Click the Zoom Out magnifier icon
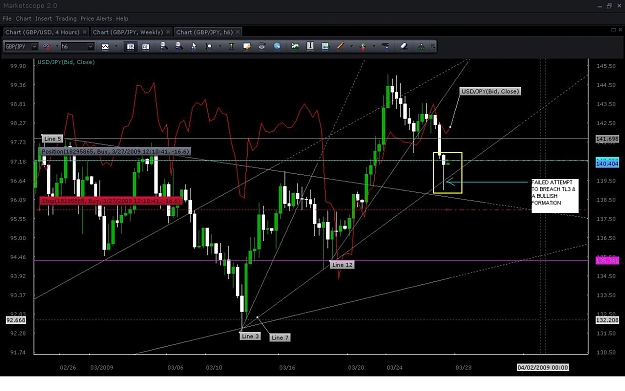625x391 pixels. [179, 46]
